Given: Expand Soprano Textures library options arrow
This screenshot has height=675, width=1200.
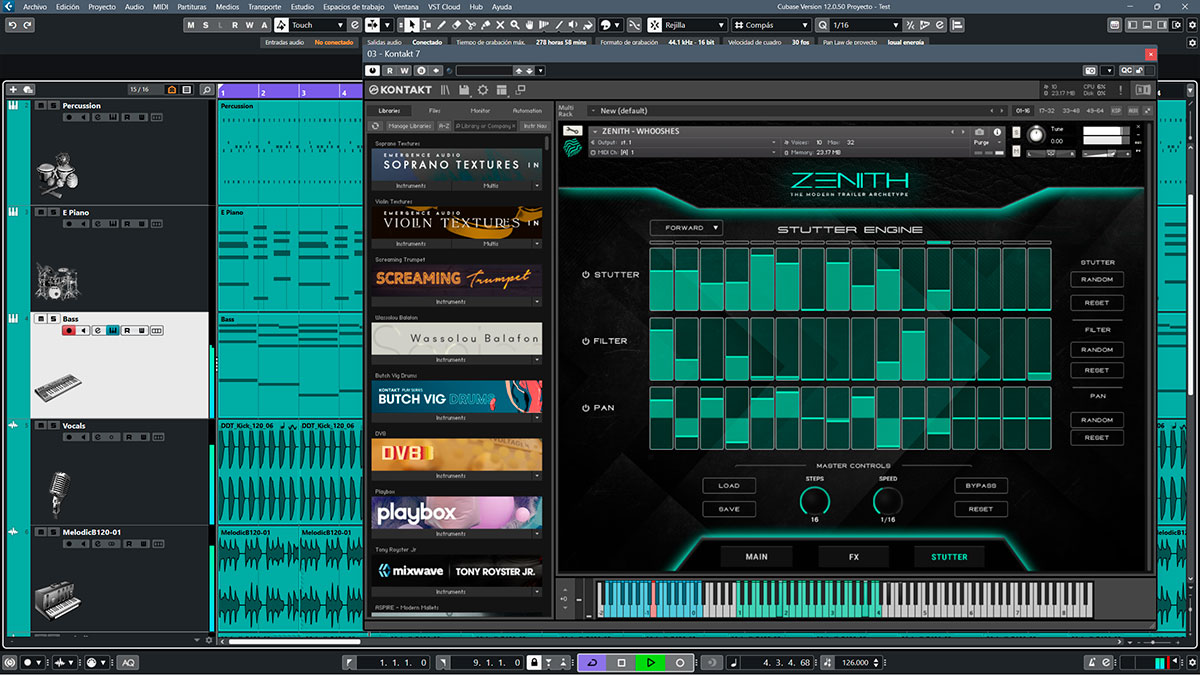Looking at the screenshot, I should pos(536,186).
